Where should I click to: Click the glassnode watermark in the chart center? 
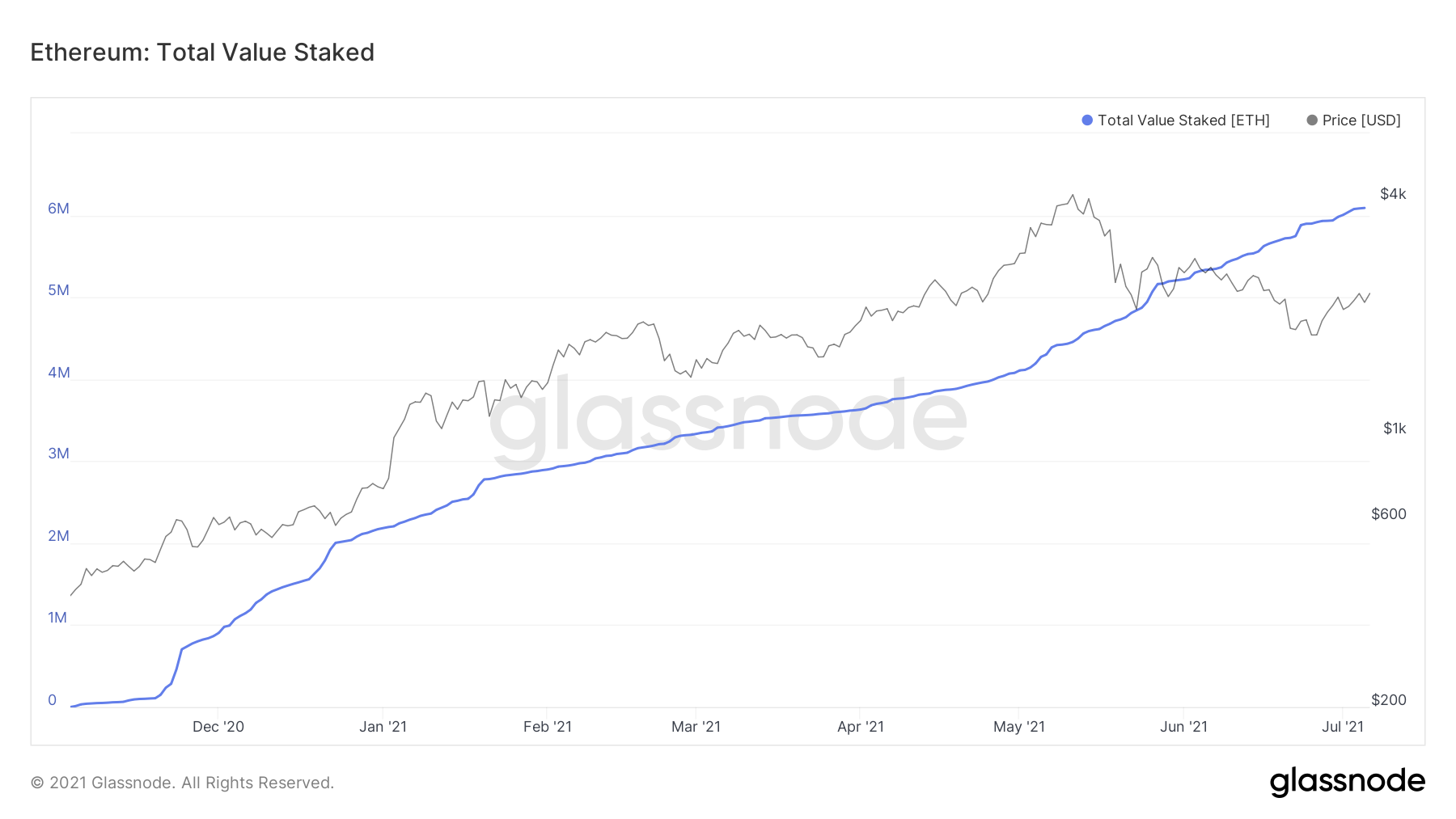728,418
